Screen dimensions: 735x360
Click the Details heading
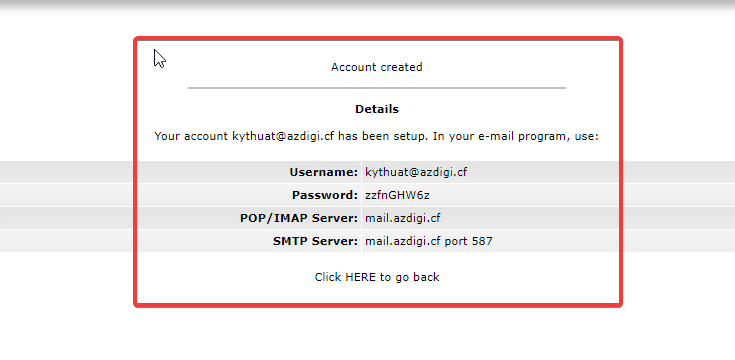point(377,109)
